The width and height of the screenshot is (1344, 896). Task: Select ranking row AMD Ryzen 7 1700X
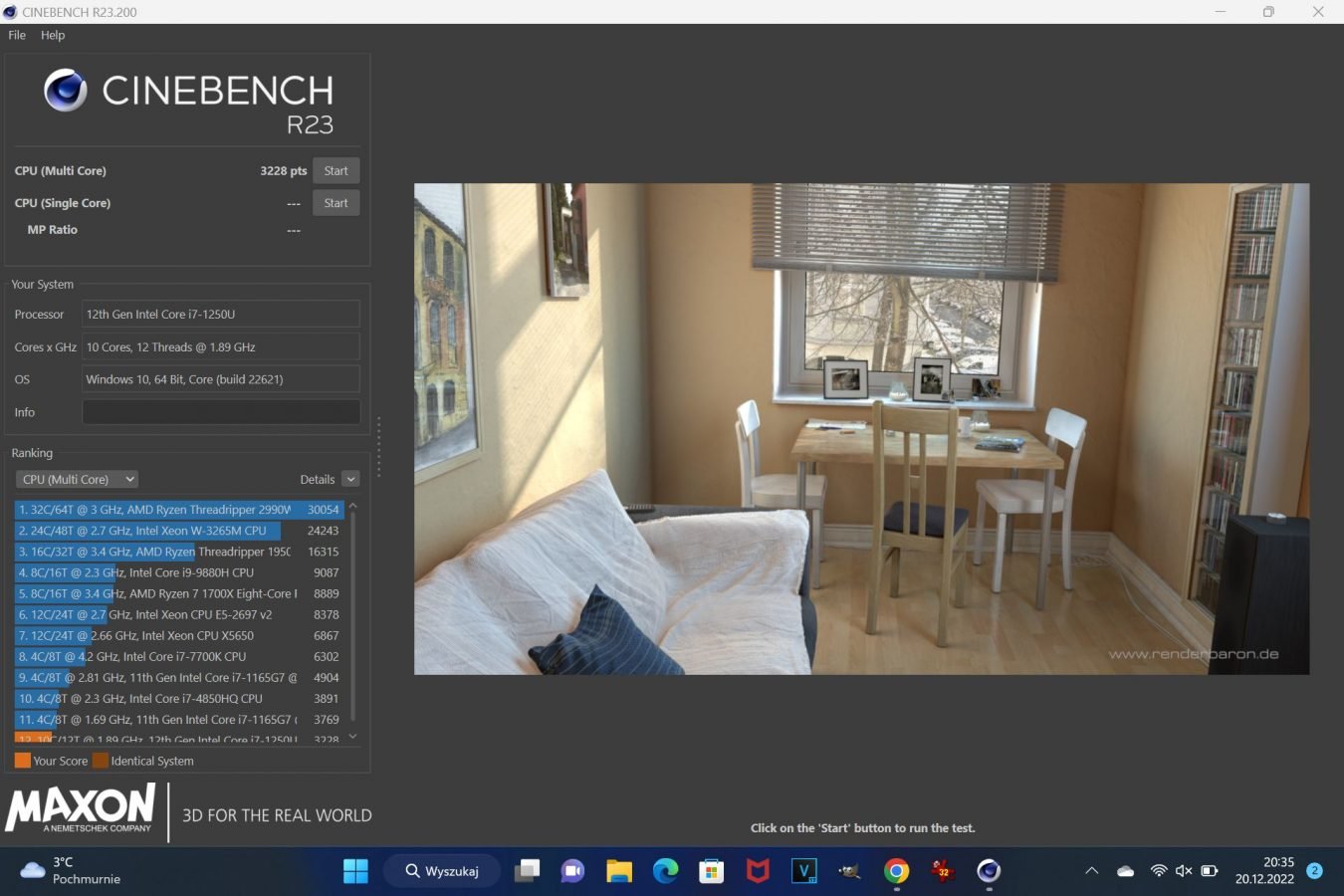[179, 593]
